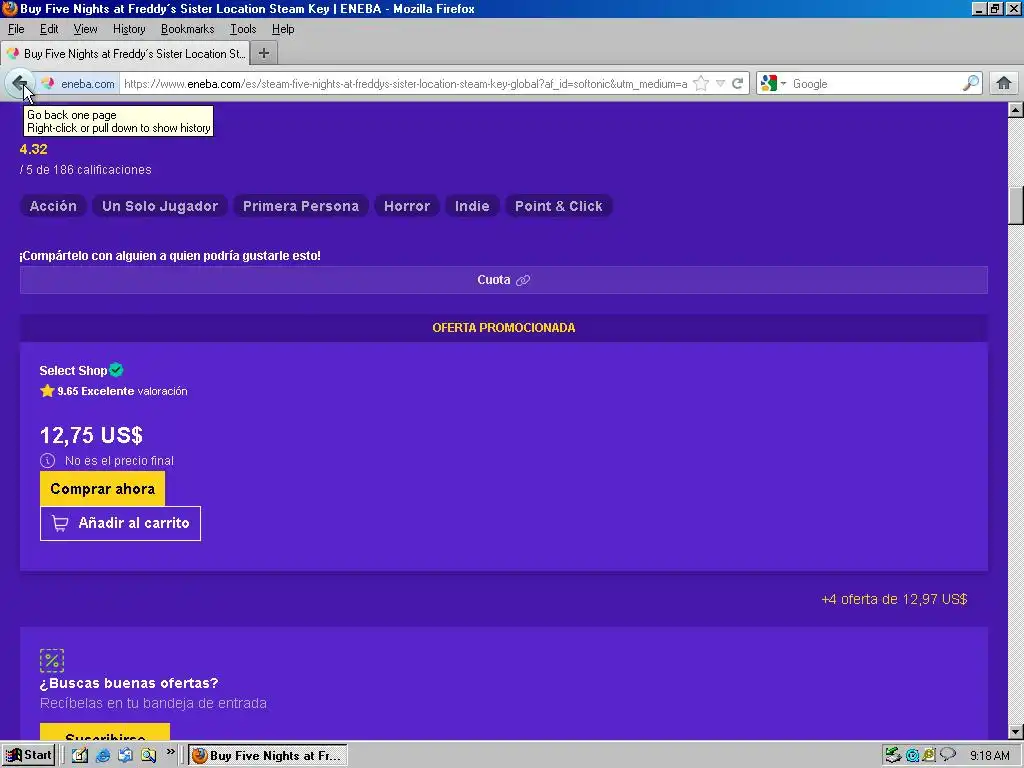Click the first quick launch notepad icon

coord(80,755)
